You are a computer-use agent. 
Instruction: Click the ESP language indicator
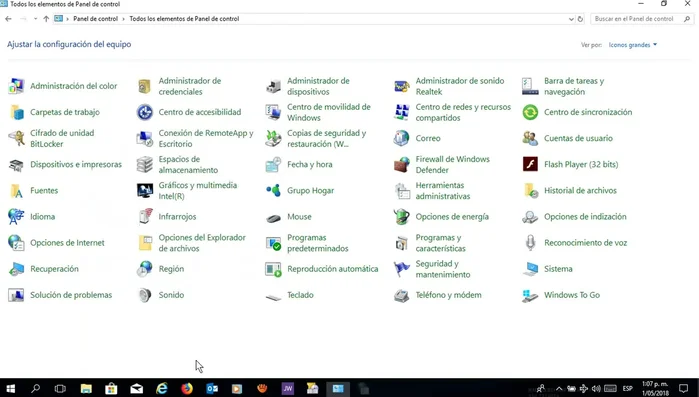click(x=628, y=389)
